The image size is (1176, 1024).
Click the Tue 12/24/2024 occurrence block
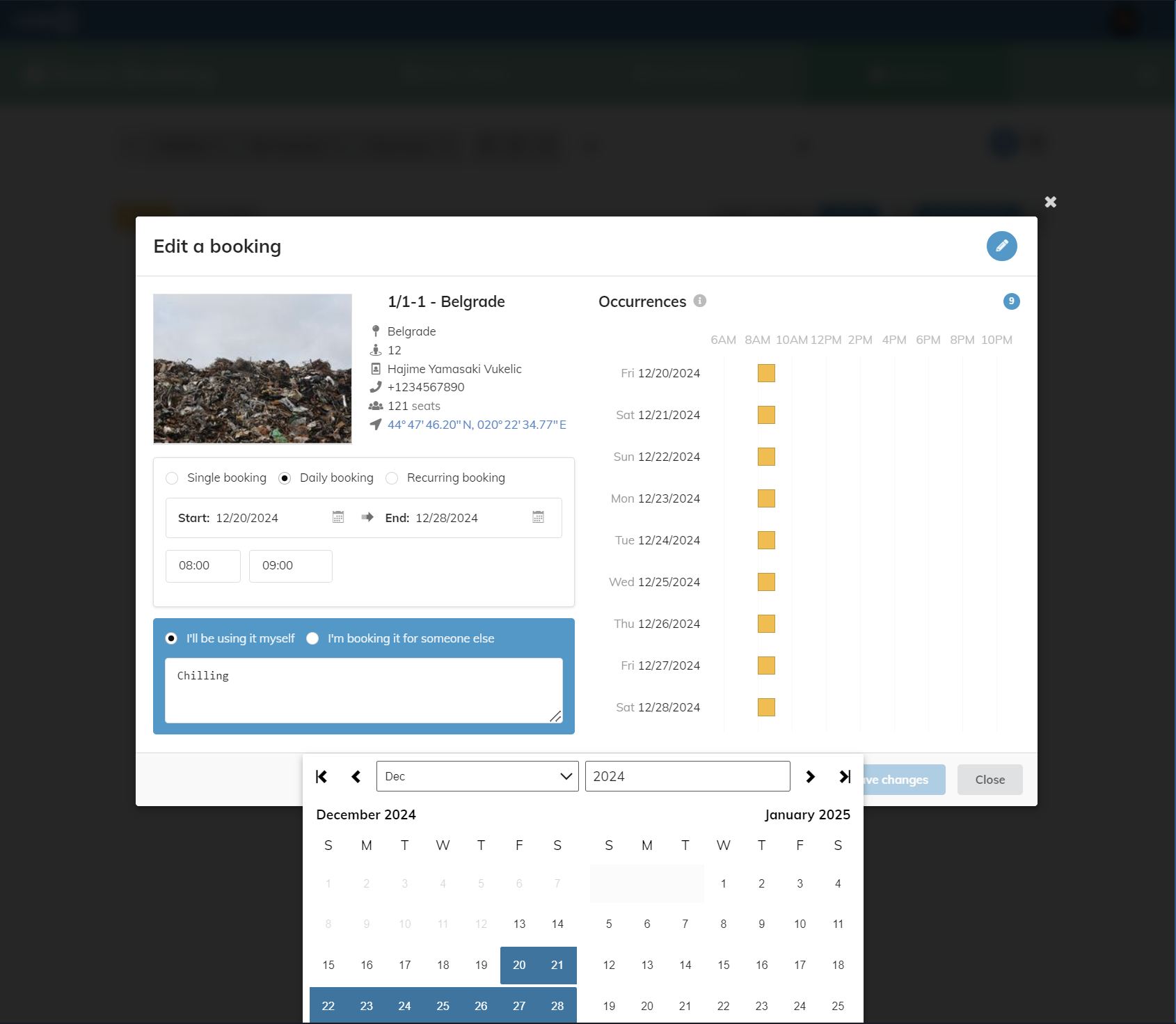tap(766, 540)
